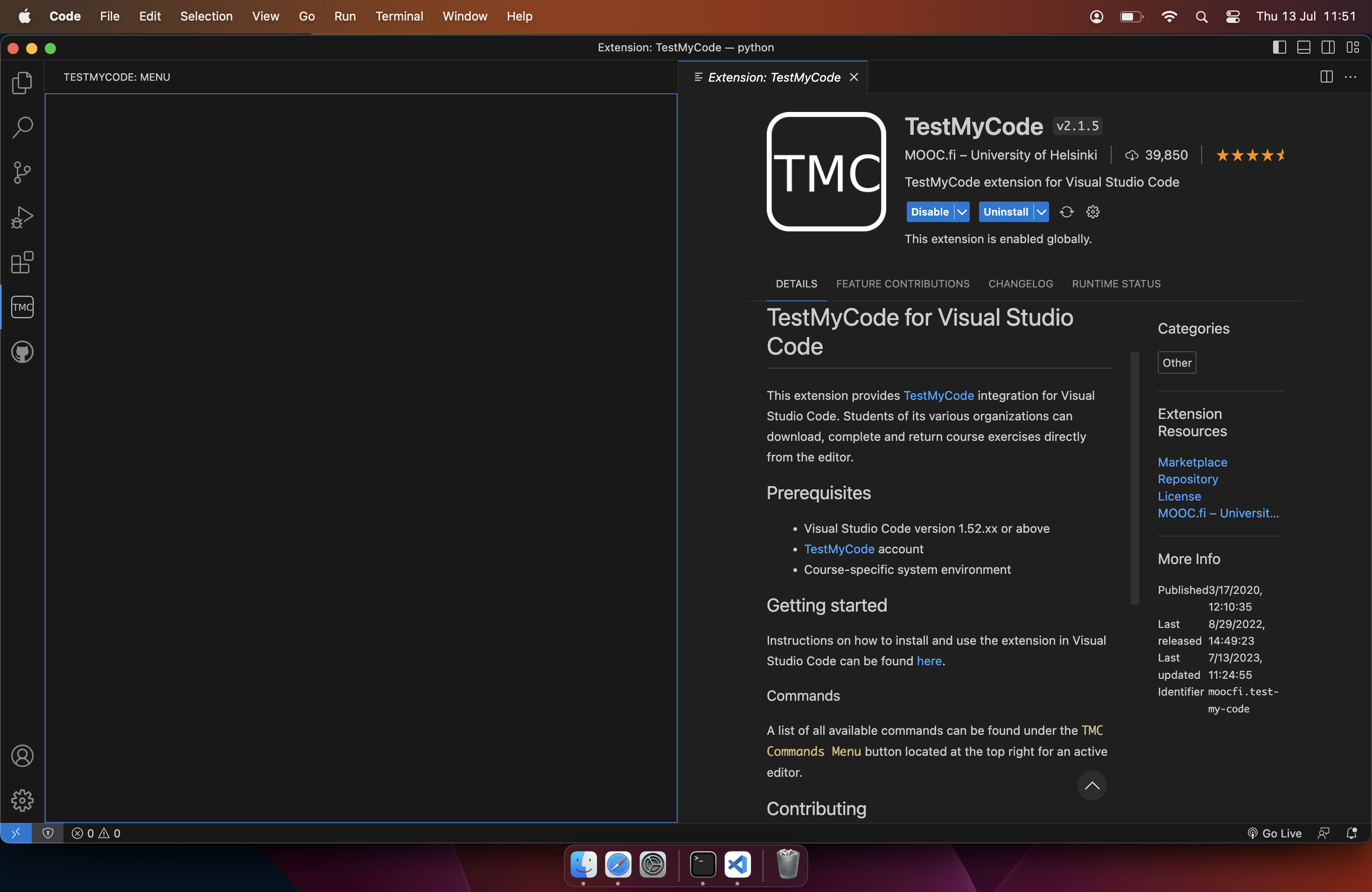1372x892 pixels.
Task: Open the TMC sidebar icon
Action: click(22, 307)
